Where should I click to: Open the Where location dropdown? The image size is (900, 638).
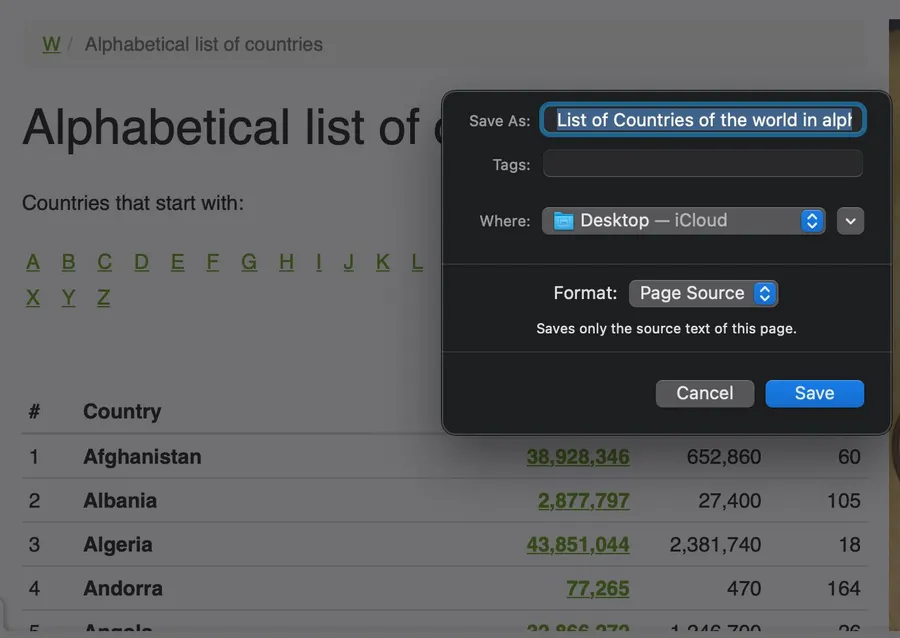coord(684,221)
